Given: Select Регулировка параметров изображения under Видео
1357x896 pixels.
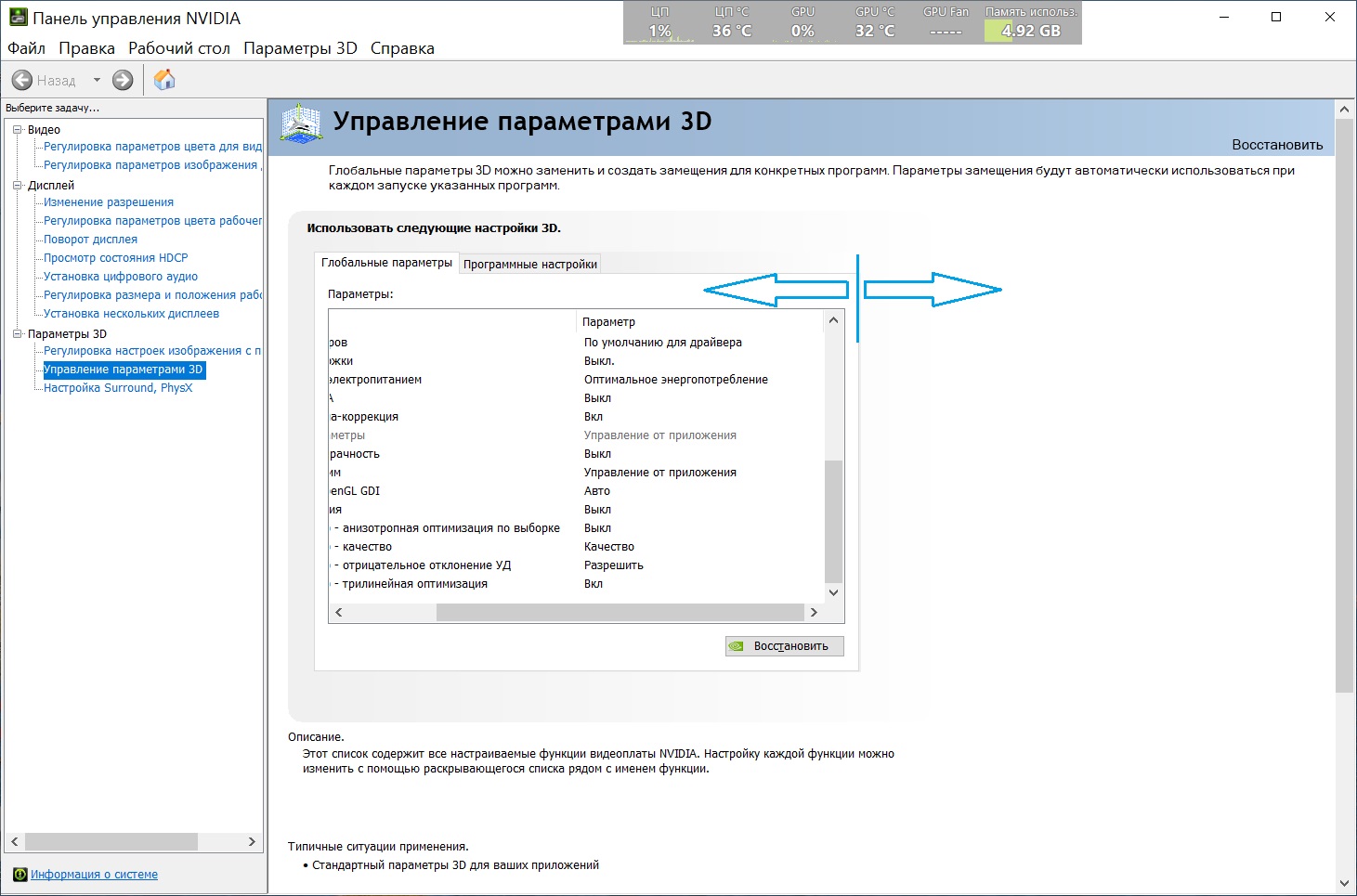Looking at the screenshot, I should (152, 165).
